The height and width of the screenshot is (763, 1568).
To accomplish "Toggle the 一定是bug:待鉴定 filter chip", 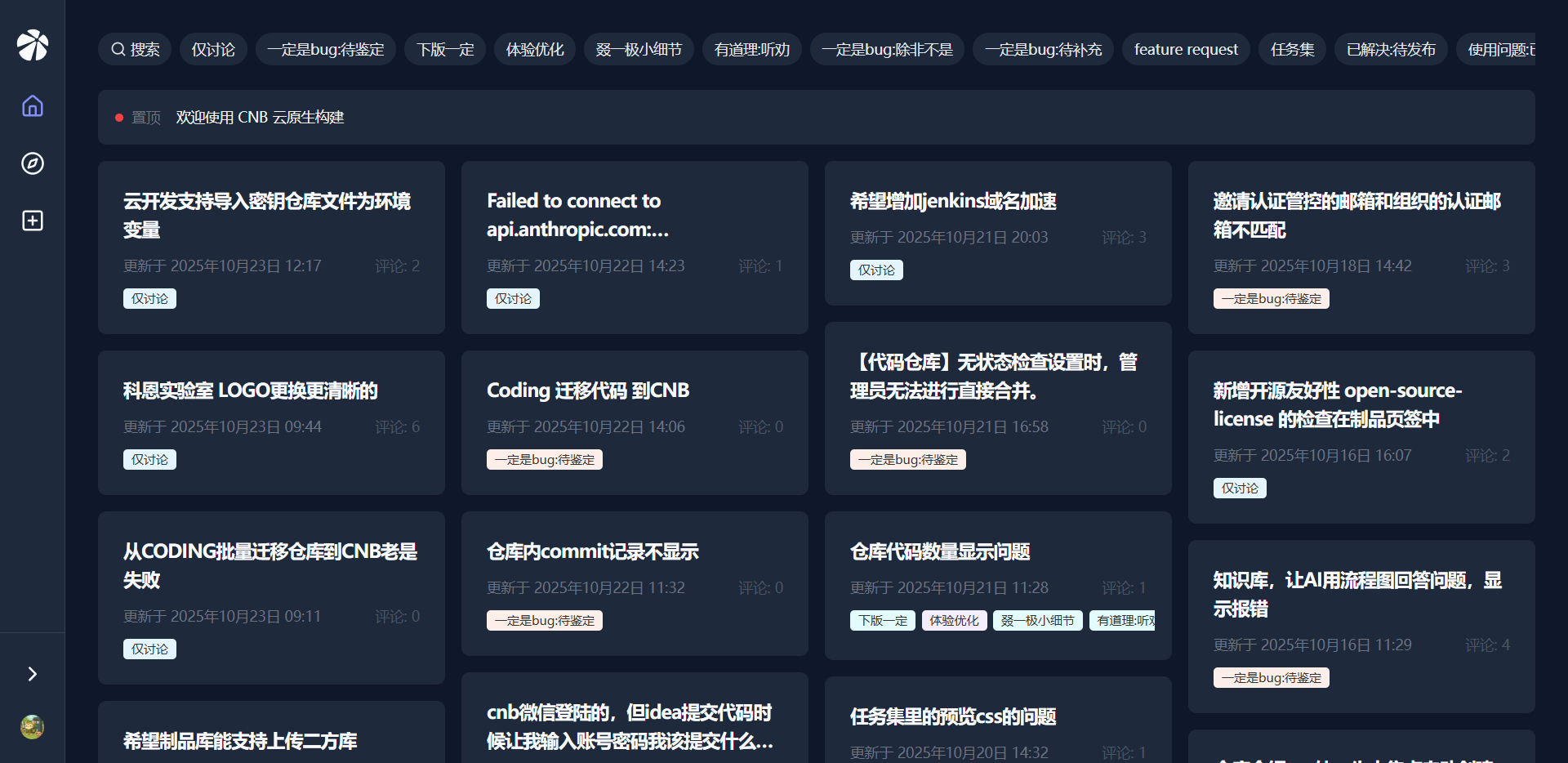I will 325,49.
